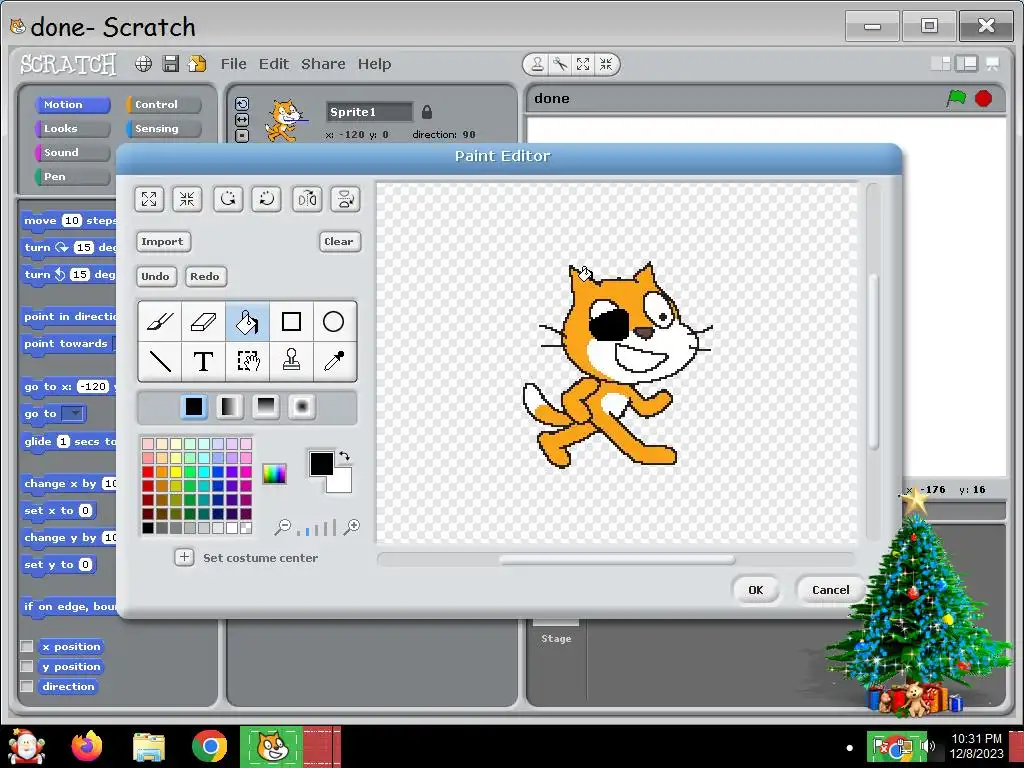Click the Sprite1 name field

(x=369, y=112)
